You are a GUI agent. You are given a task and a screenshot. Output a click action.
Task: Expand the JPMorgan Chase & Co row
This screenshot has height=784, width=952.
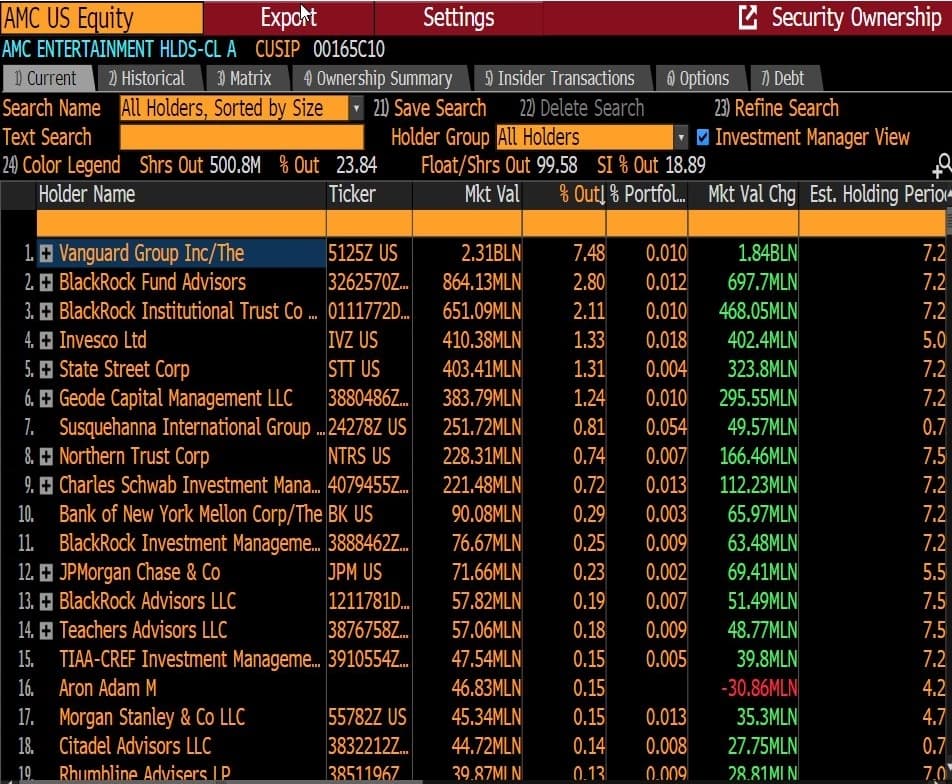(x=46, y=572)
